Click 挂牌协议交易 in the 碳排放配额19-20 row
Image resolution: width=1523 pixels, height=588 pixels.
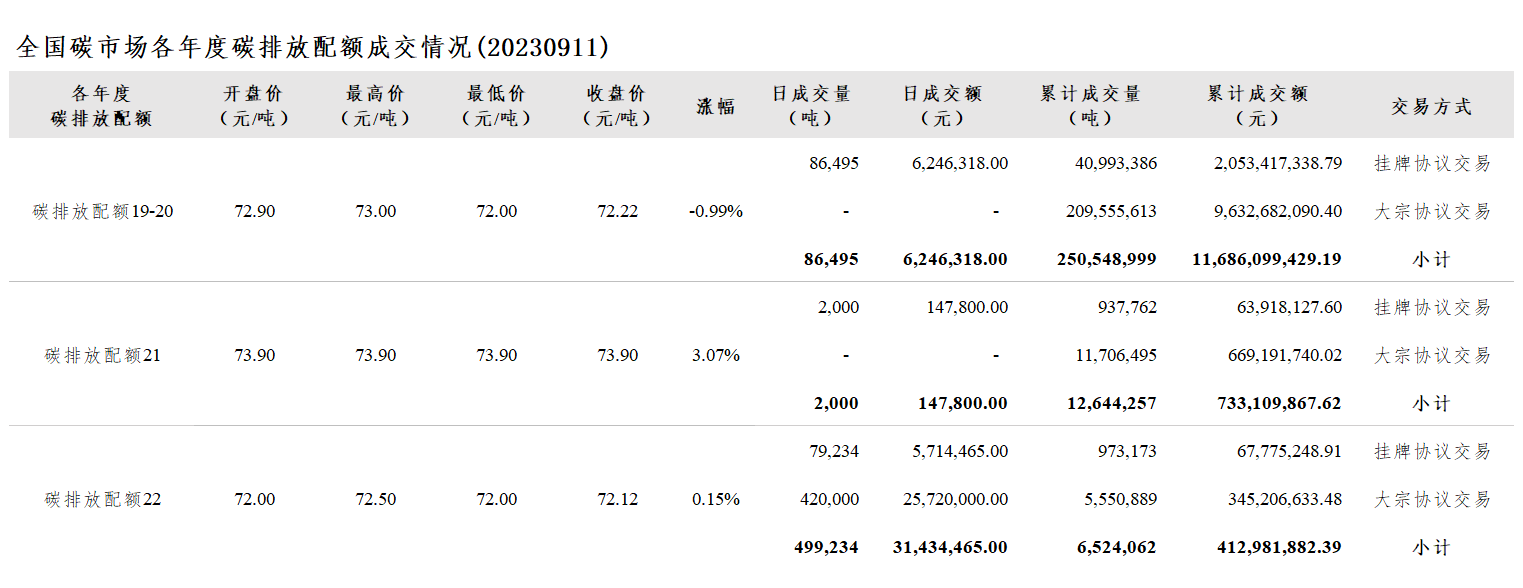1432,163
